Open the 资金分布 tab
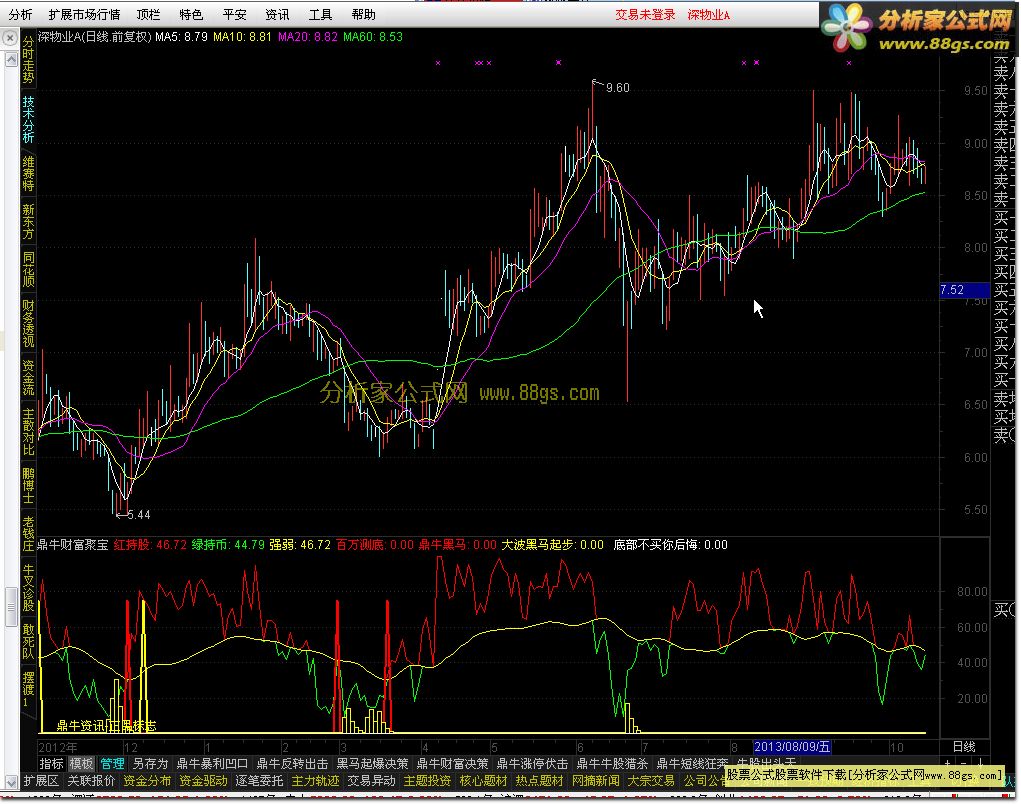Image resolution: width=1021 pixels, height=804 pixels. pyautogui.click(x=147, y=781)
